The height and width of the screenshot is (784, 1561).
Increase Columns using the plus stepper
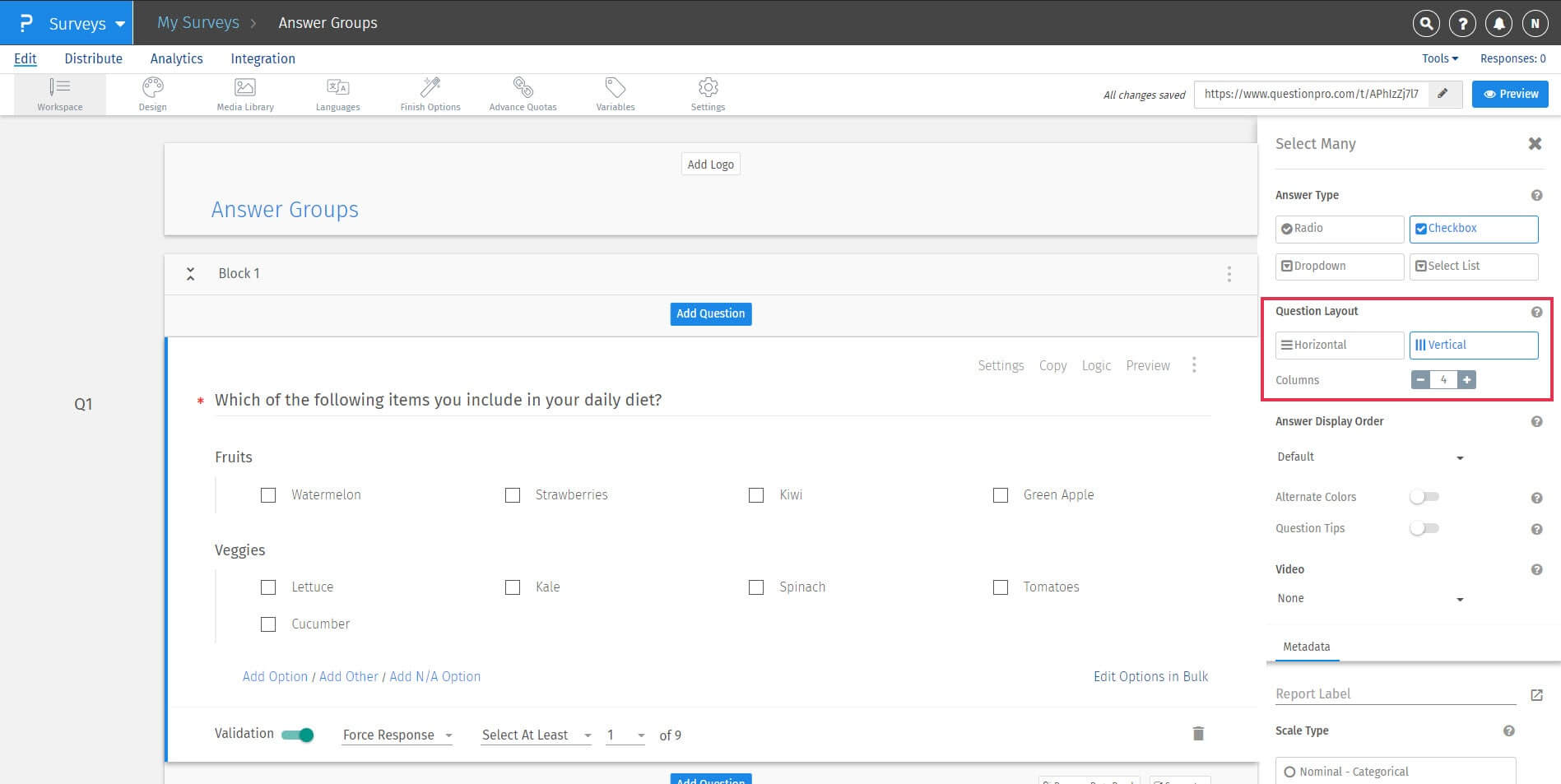(x=1466, y=379)
